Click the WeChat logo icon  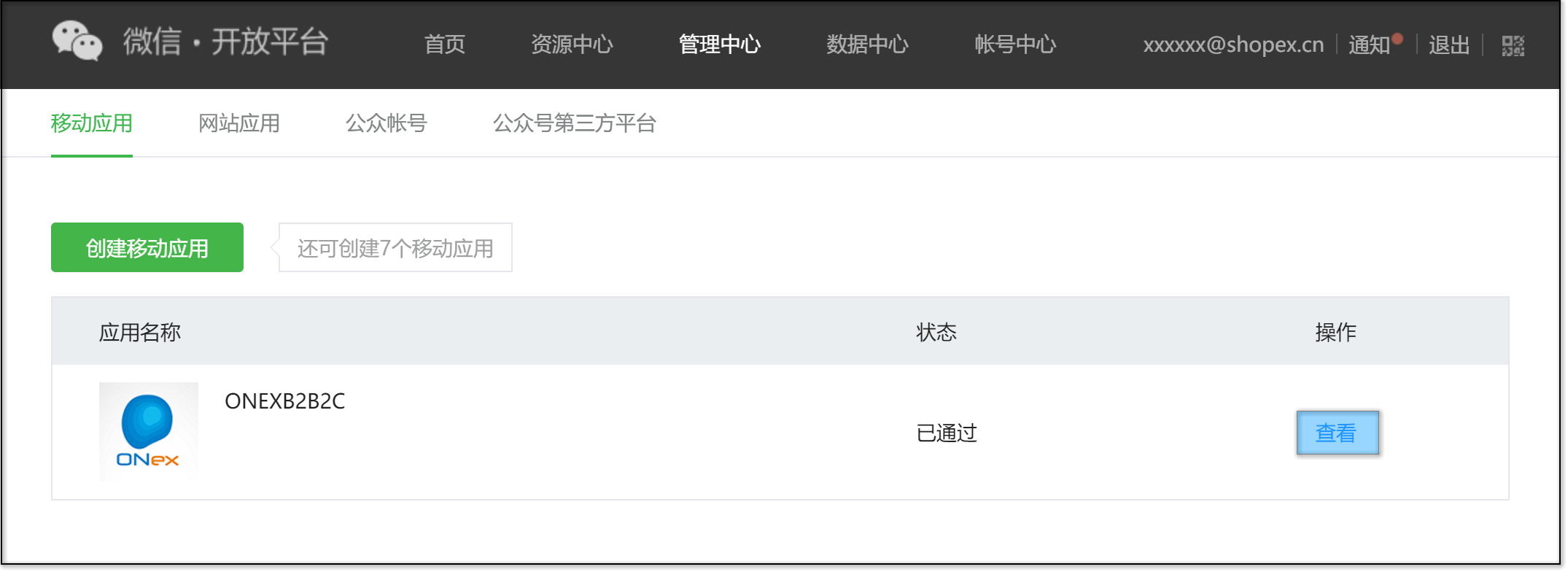point(77,41)
